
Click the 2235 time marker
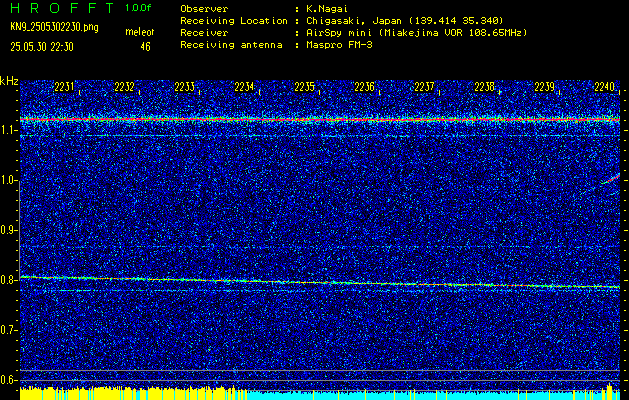[305, 87]
